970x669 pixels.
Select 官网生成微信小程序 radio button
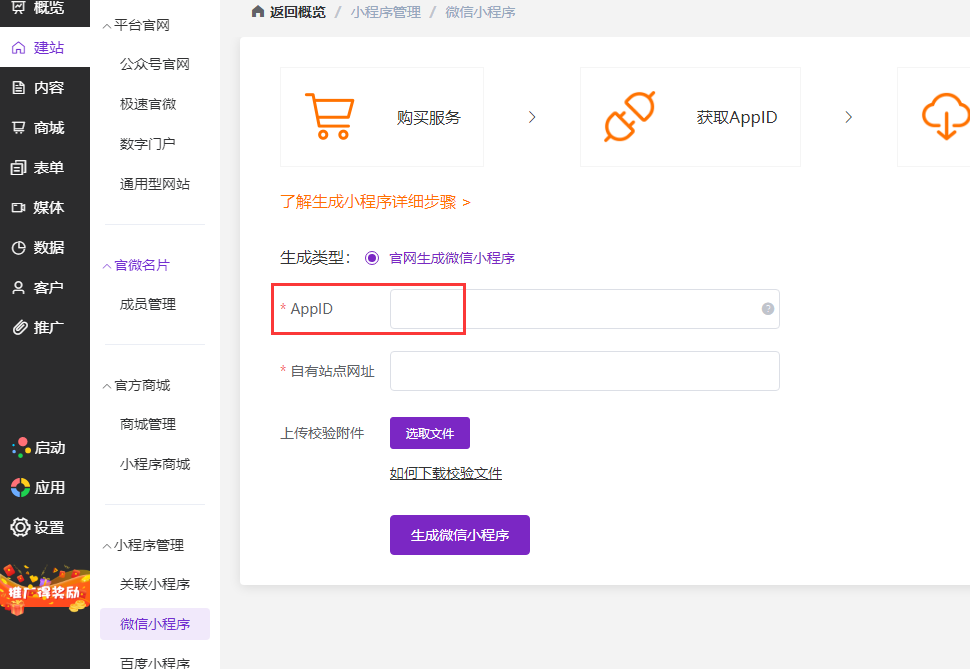coord(372,258)
